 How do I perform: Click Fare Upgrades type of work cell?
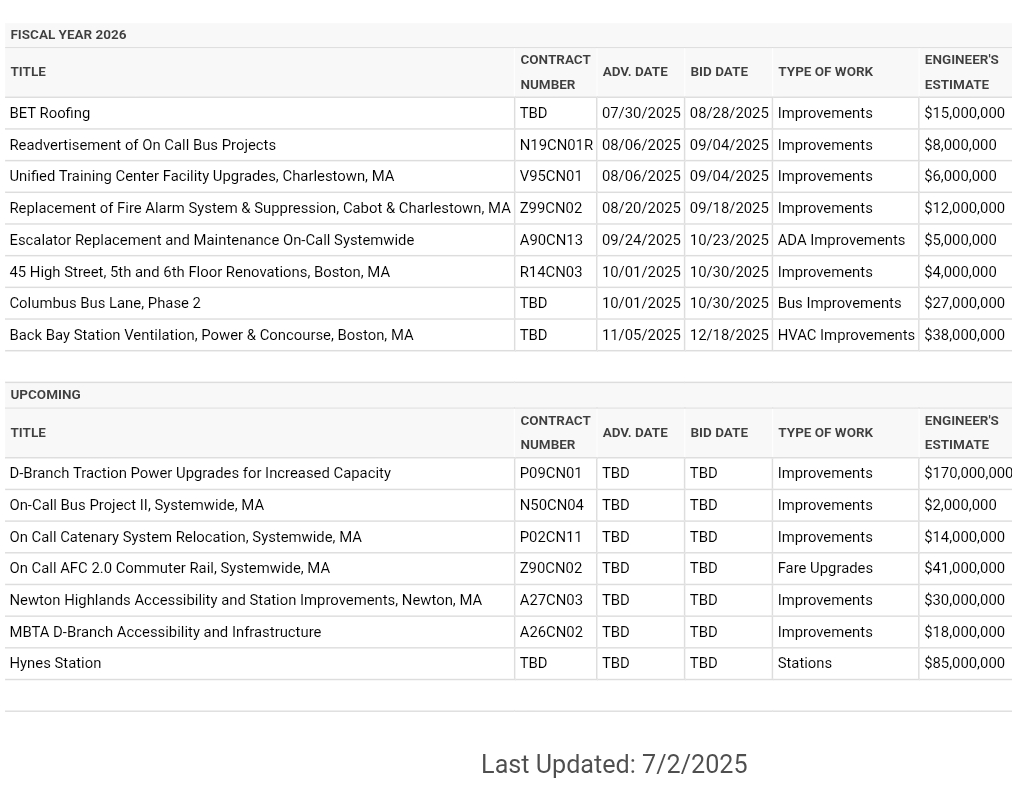(x=825, y=568)
